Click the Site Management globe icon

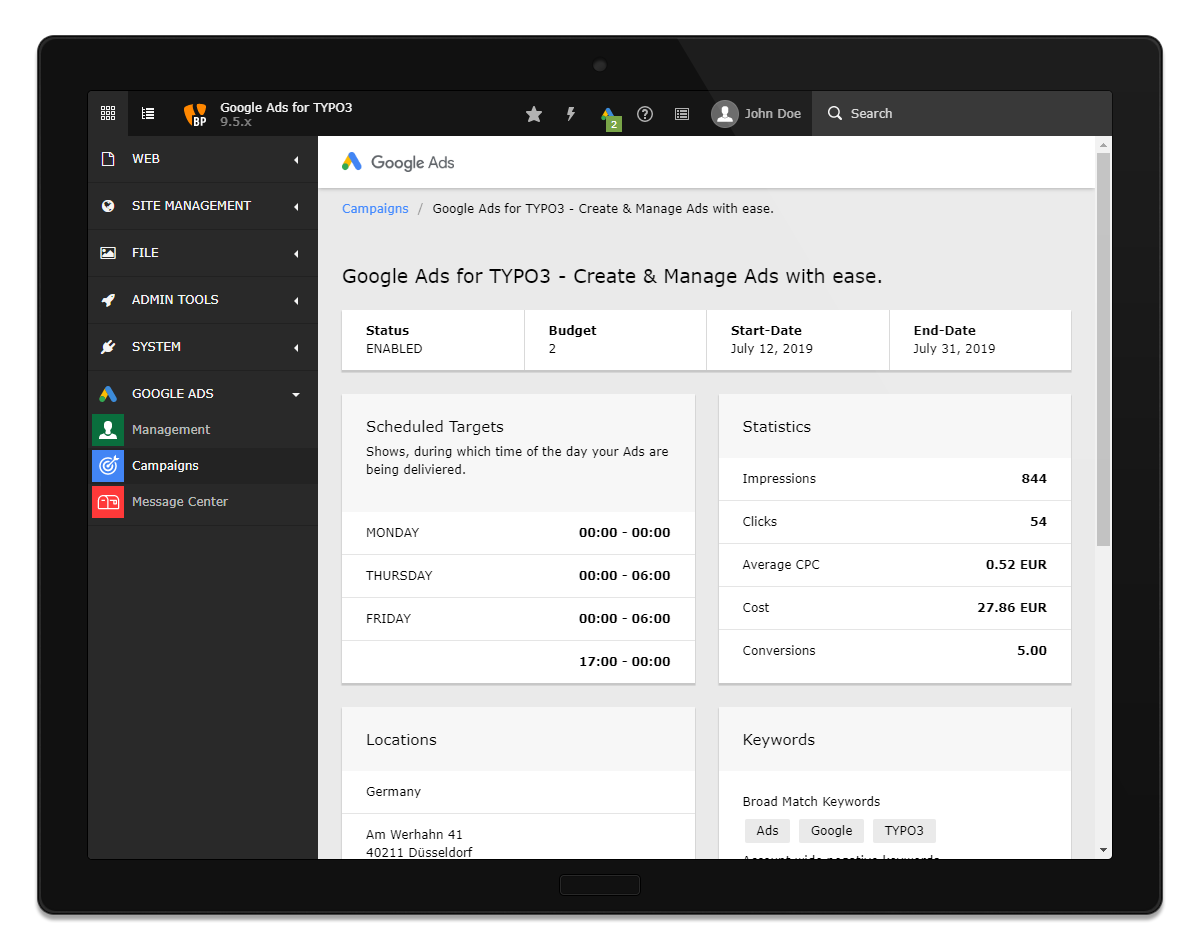coord(108,206)
